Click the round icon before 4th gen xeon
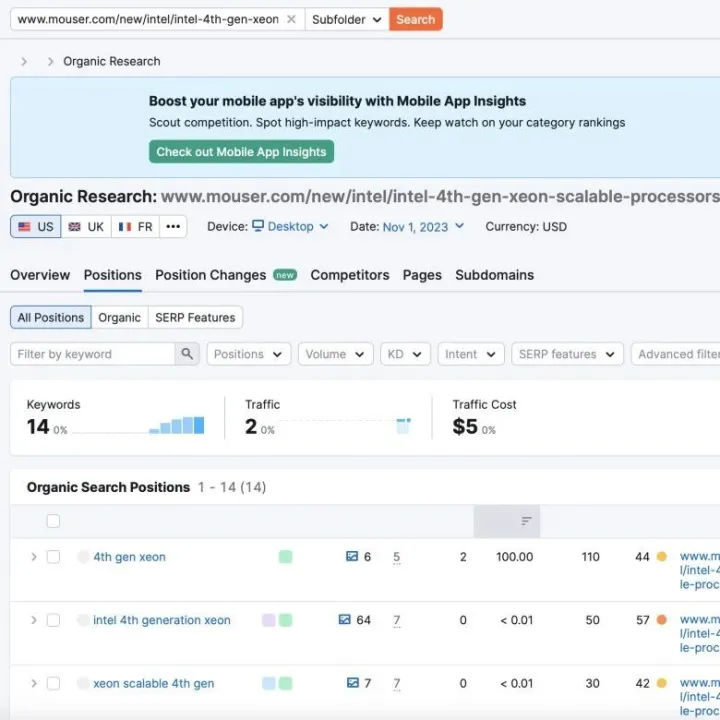This screenshot has height=720, width=720. (x=83, y=557)
